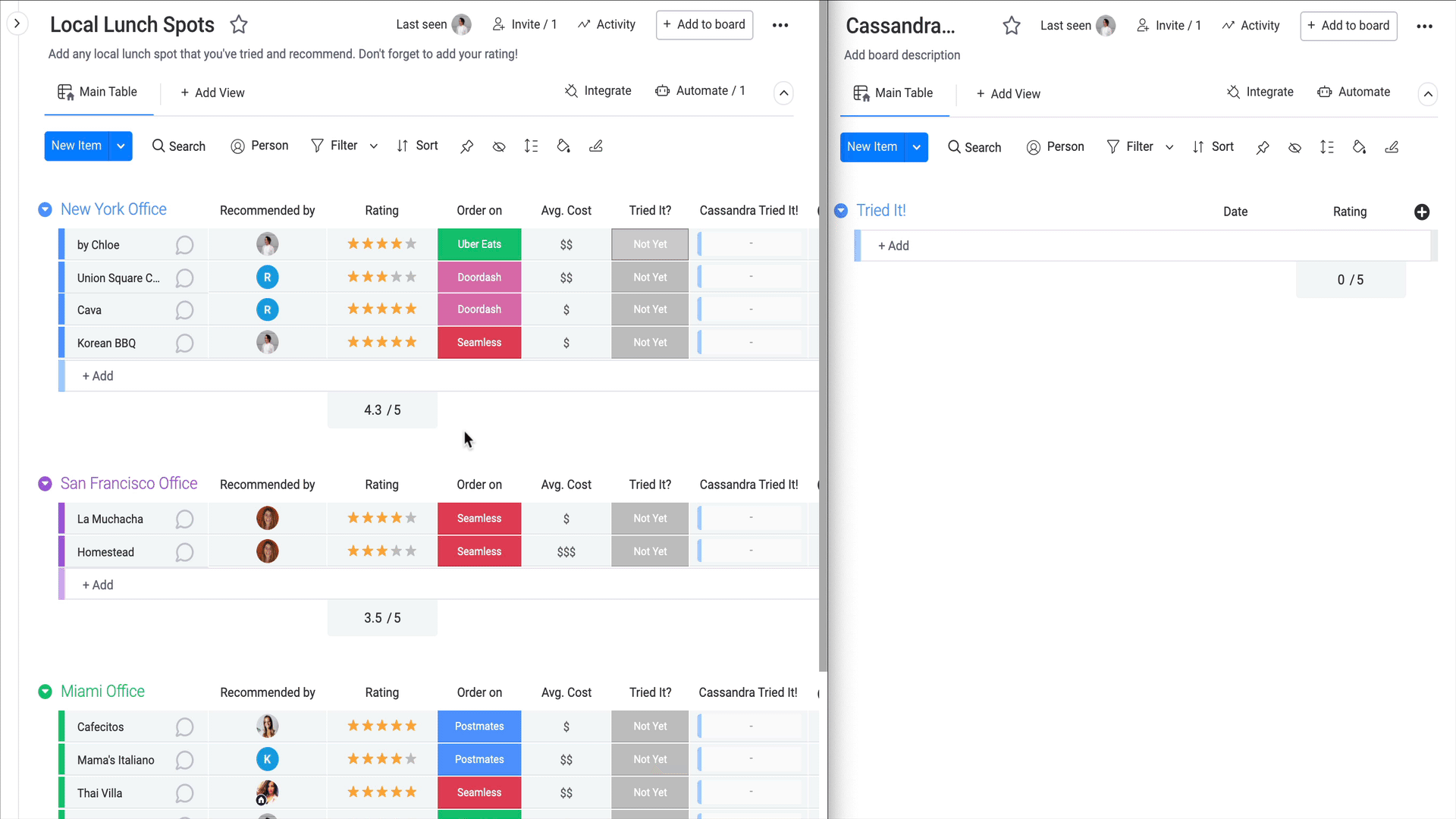Collapse the board header with the chevron
The image size is (1456, 819).
pos(783,93)
